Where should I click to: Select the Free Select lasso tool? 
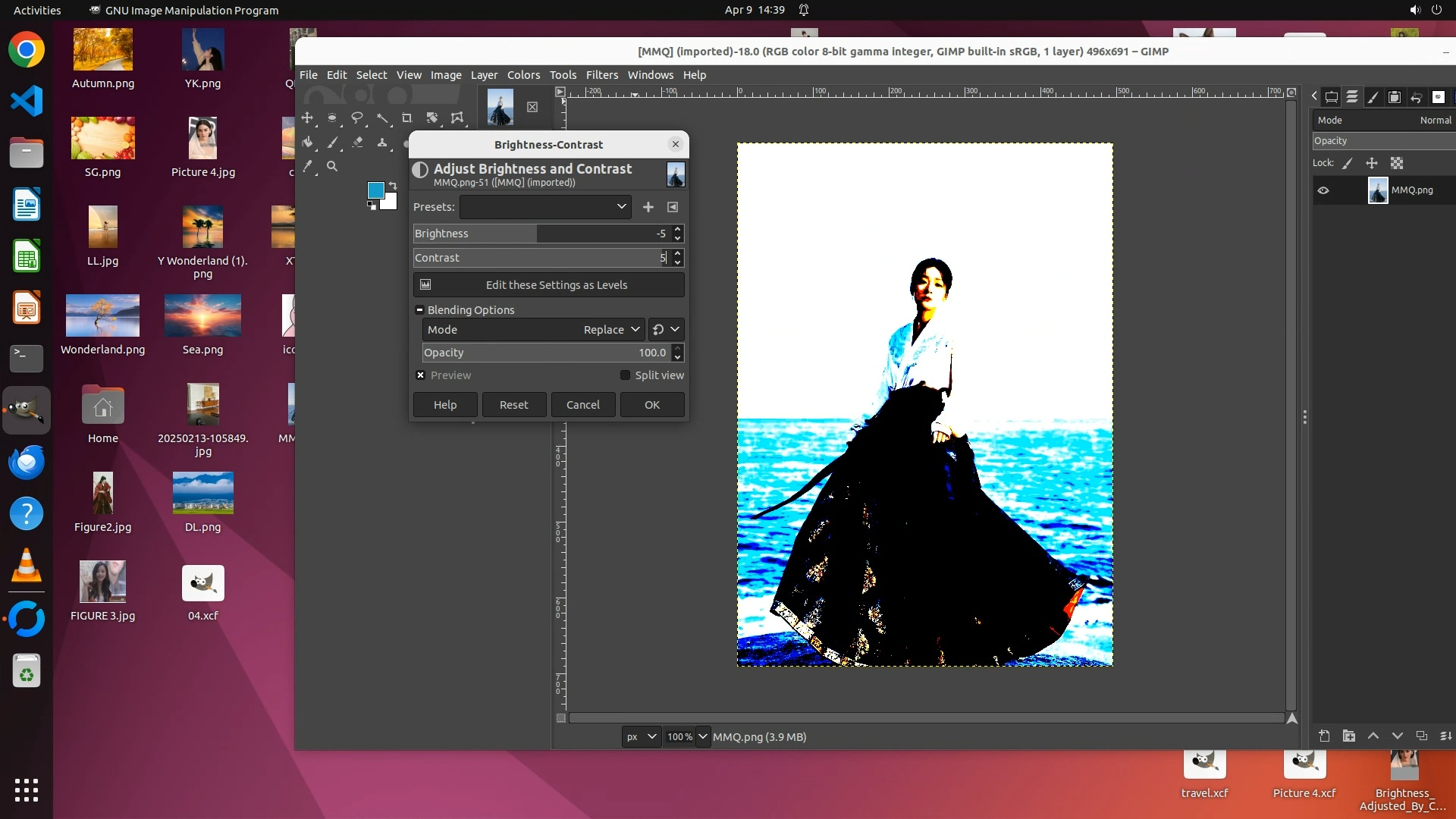click(x=357, y=118)
